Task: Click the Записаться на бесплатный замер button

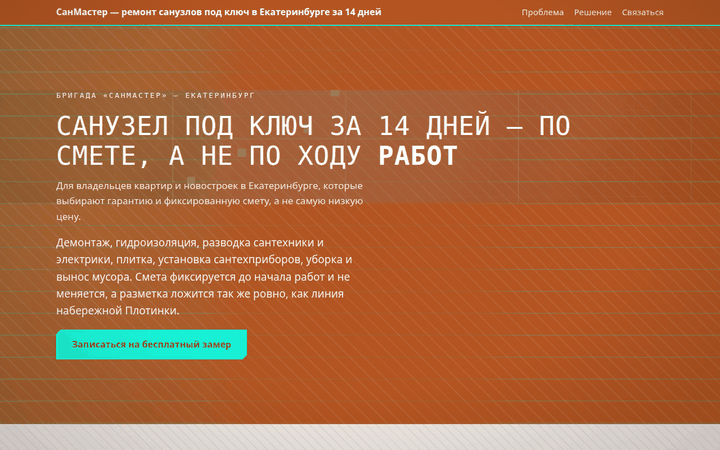Action: coord(152,344)
